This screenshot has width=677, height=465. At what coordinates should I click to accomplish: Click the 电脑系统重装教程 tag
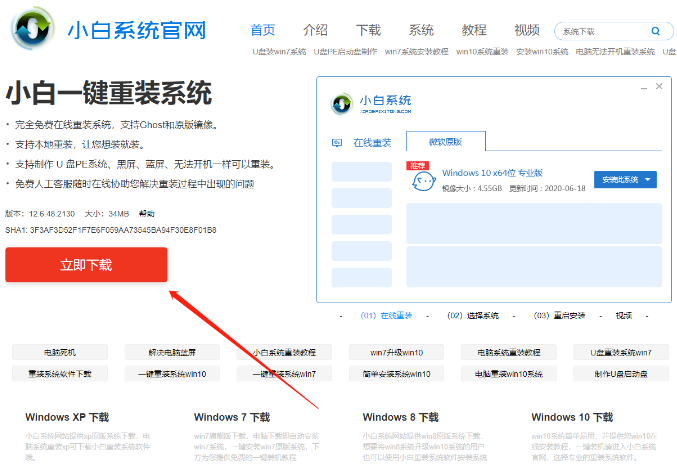[x=509, y=352]
